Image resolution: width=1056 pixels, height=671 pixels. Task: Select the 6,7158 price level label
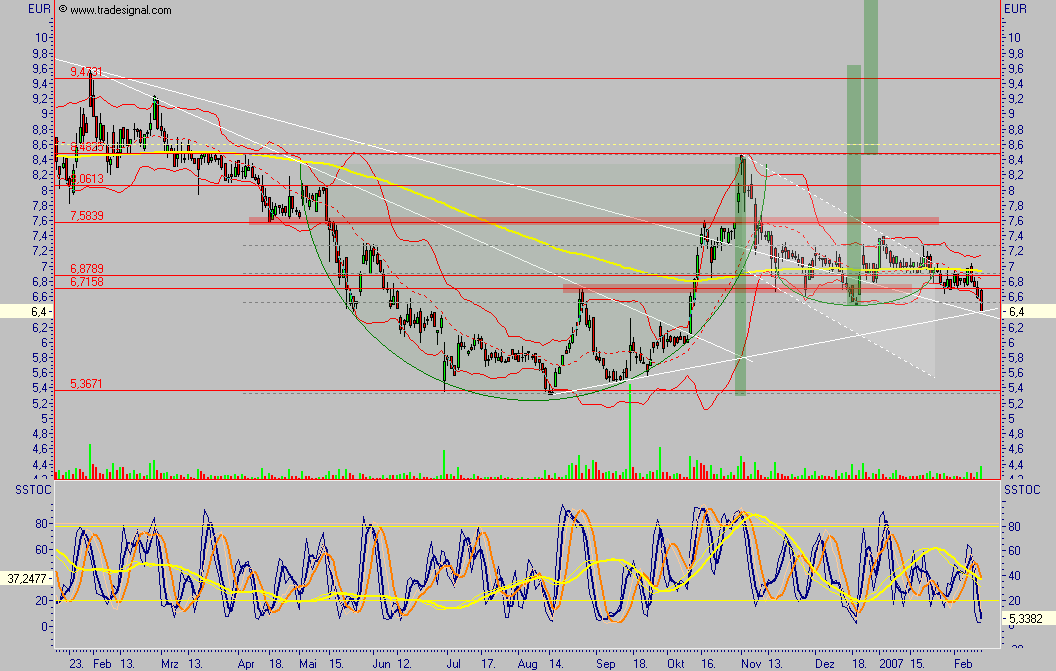86,283
